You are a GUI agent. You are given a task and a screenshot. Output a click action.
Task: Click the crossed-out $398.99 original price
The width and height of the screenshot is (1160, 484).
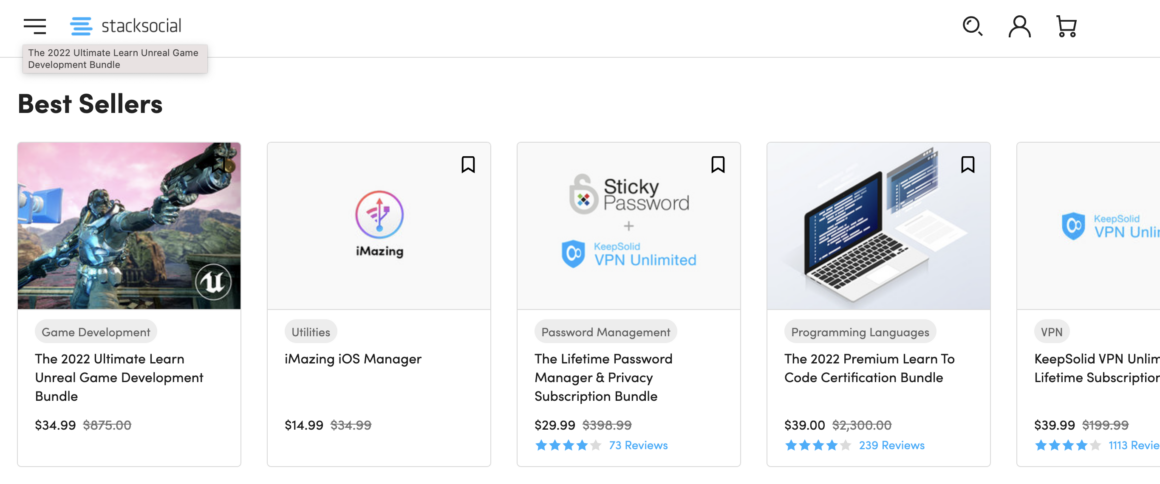pyautogui.click(x=607, y=426)
